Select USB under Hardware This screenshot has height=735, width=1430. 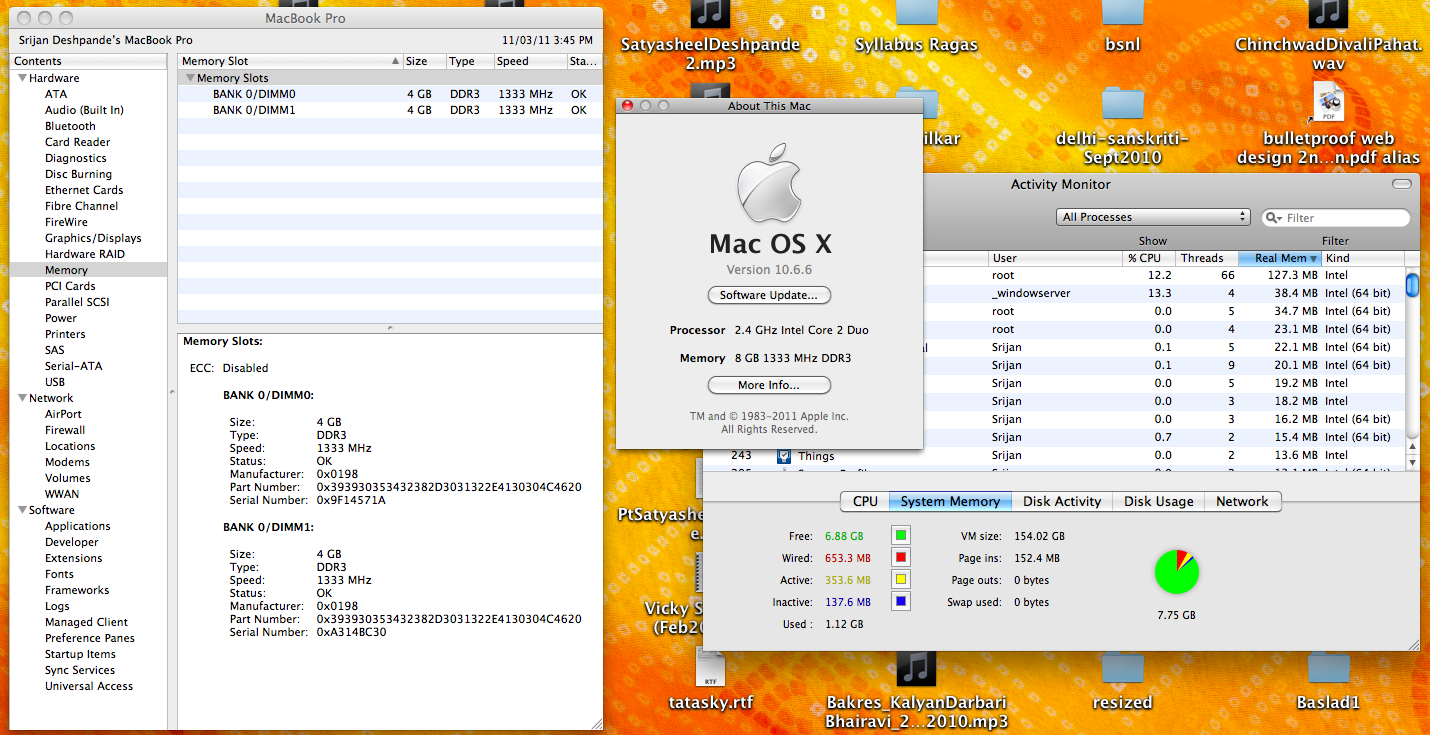click(x=55, y=382)
